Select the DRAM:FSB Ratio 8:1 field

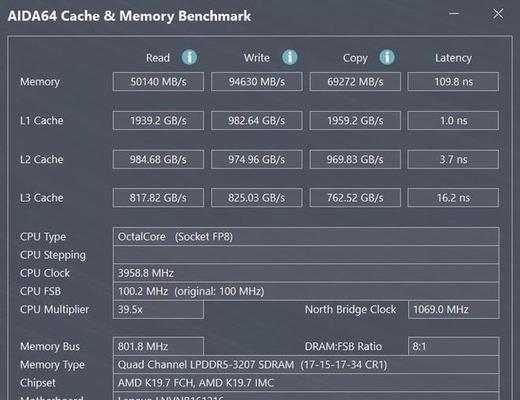pos(453,346)
